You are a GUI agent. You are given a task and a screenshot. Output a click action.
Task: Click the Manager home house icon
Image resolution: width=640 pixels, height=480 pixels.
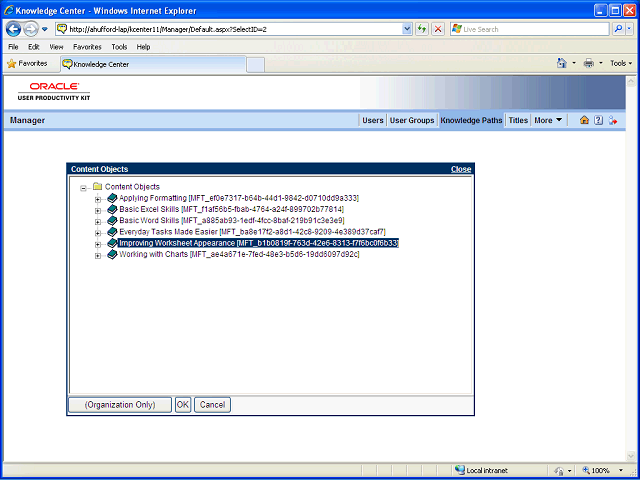pyautogui.click(x=584, y=120)
